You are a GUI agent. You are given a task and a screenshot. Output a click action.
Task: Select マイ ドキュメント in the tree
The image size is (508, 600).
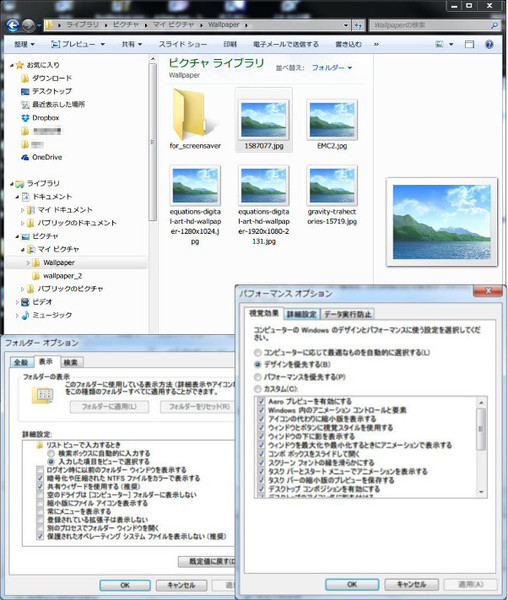point(60,210)
